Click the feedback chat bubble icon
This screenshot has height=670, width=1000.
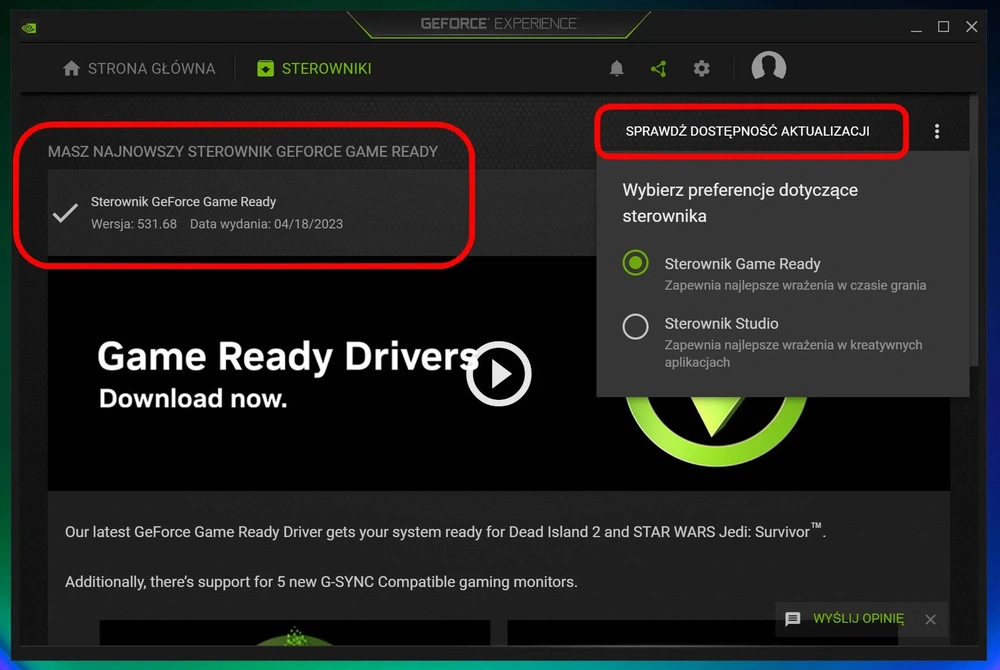pyautogui.click(x=793, y=619)
